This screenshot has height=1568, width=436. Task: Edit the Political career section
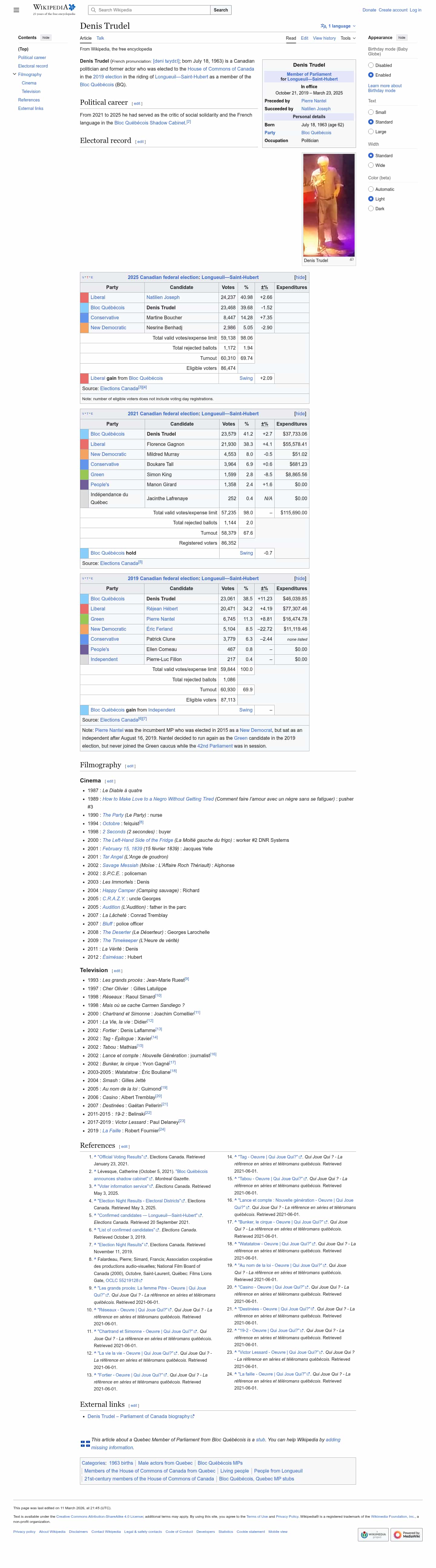(137, 104)
